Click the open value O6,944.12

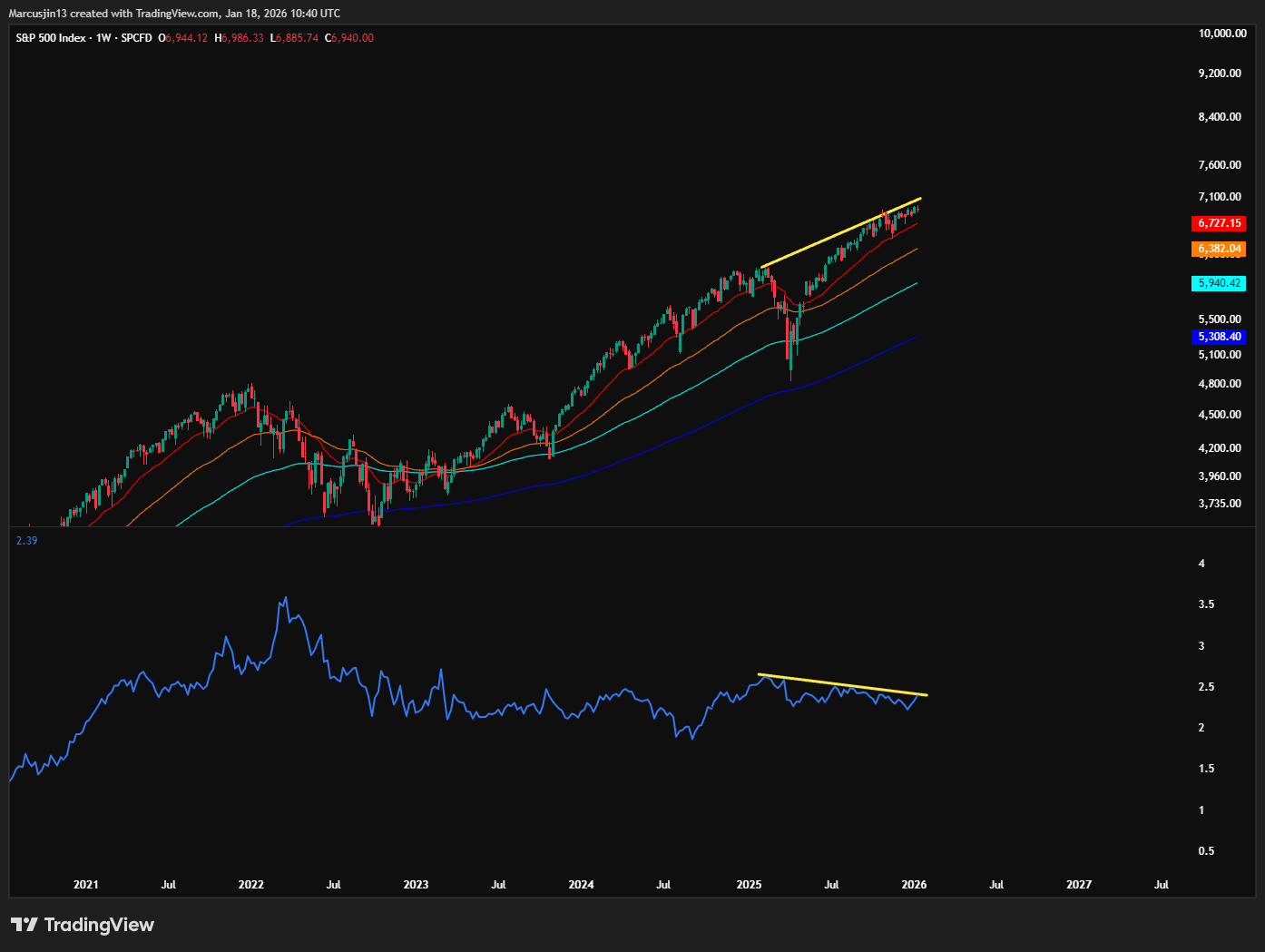tap(183, 38)
